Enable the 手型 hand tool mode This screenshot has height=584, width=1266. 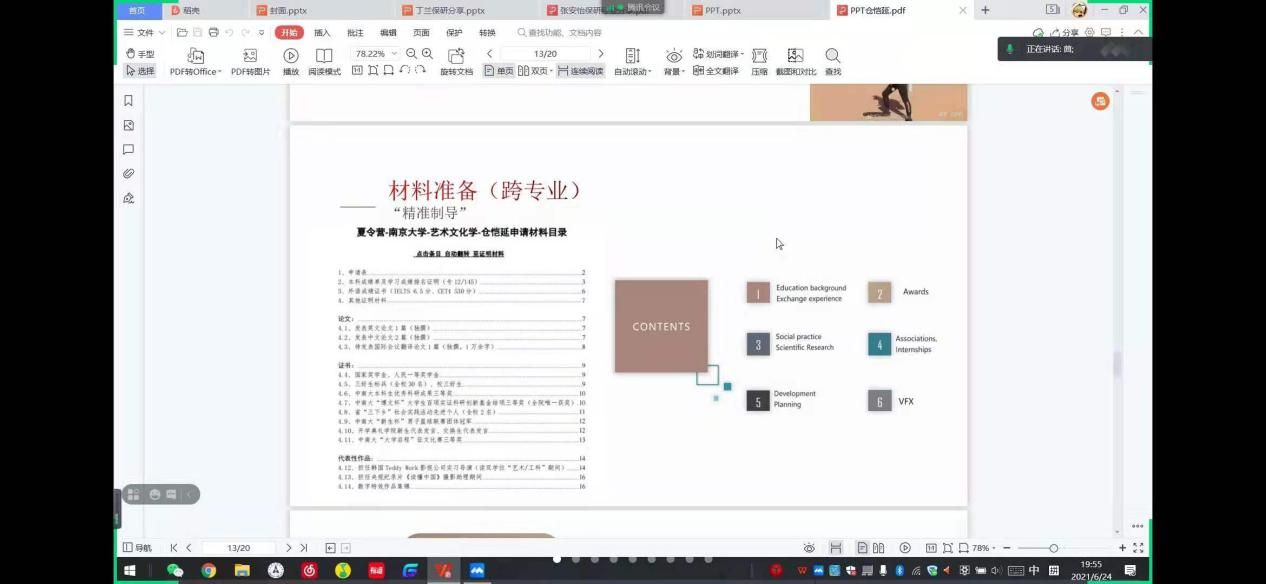pyautogui.click(x=140, y=54)
